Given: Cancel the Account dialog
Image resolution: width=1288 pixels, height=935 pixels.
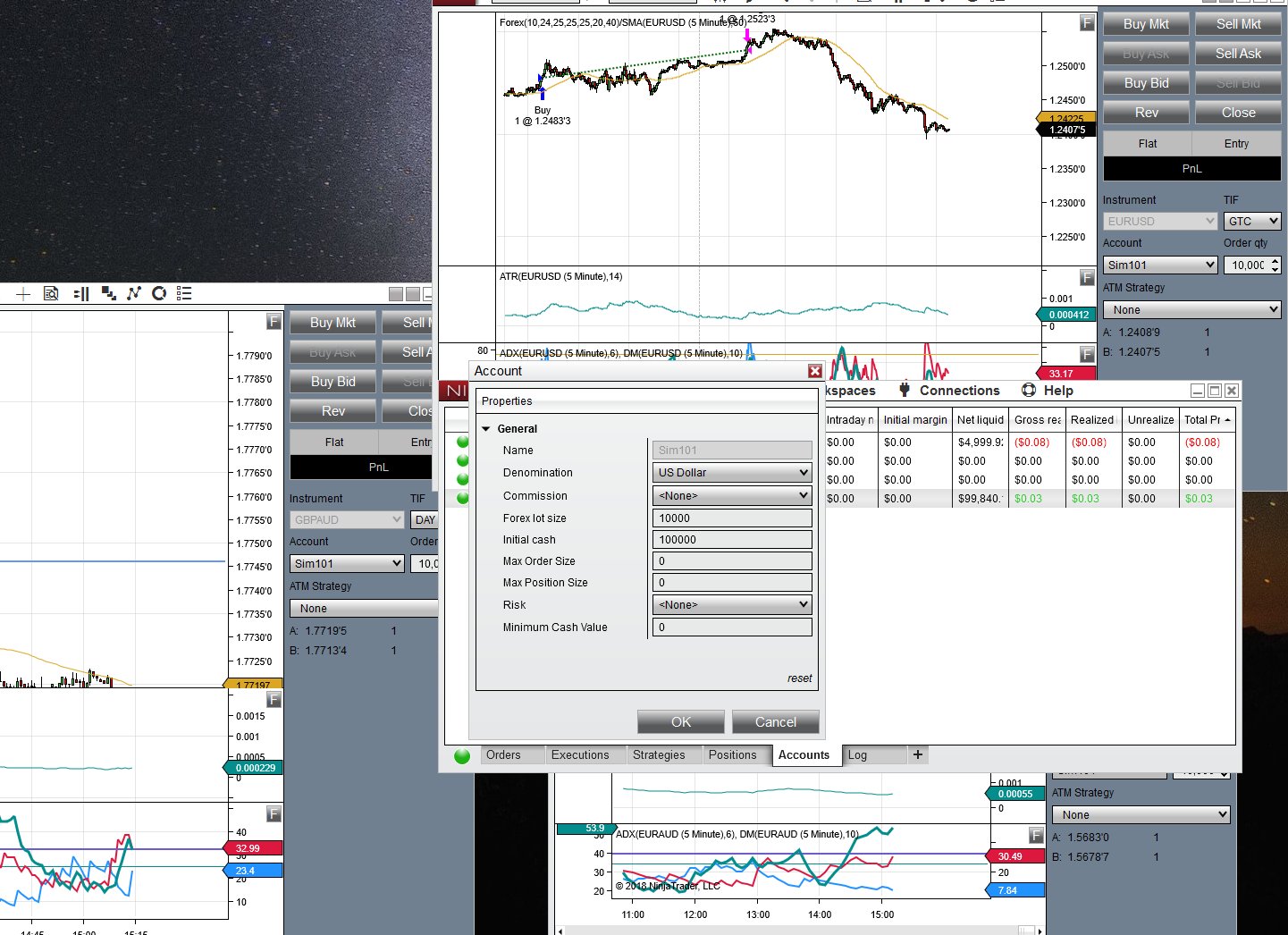Looking at the screenshot, I should 776,722.
